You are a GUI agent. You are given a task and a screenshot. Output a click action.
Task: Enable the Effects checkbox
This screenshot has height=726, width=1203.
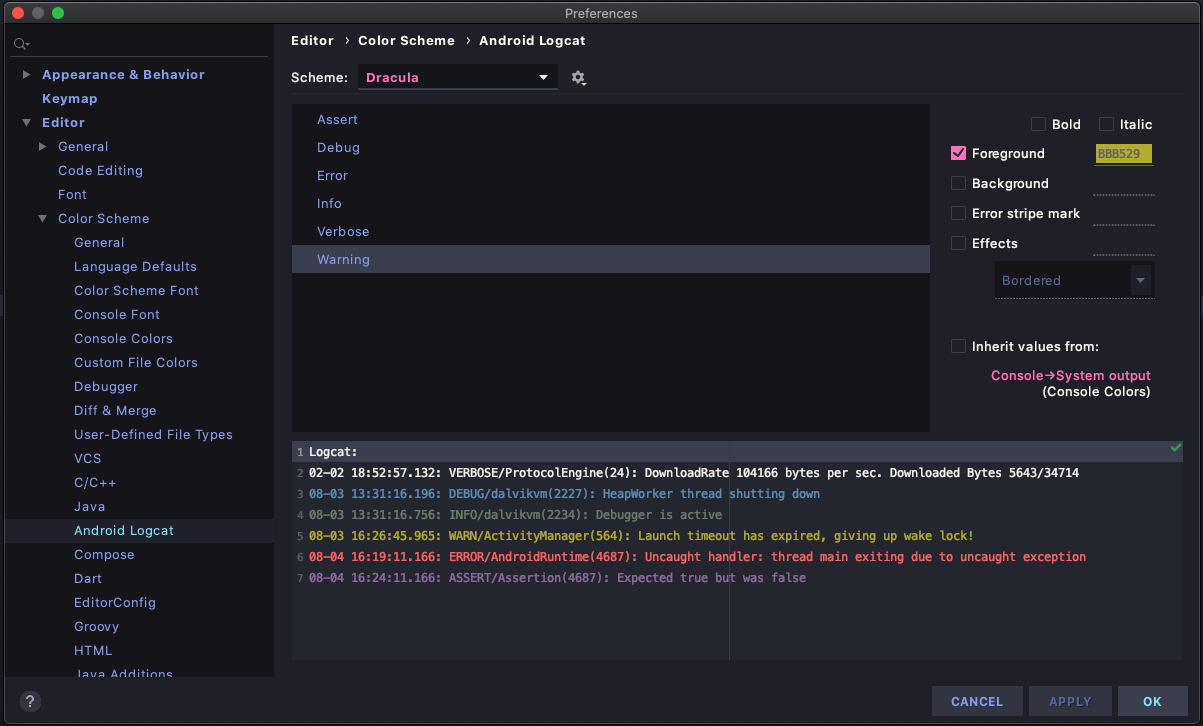pyautogui.click(x=958, y=243)
